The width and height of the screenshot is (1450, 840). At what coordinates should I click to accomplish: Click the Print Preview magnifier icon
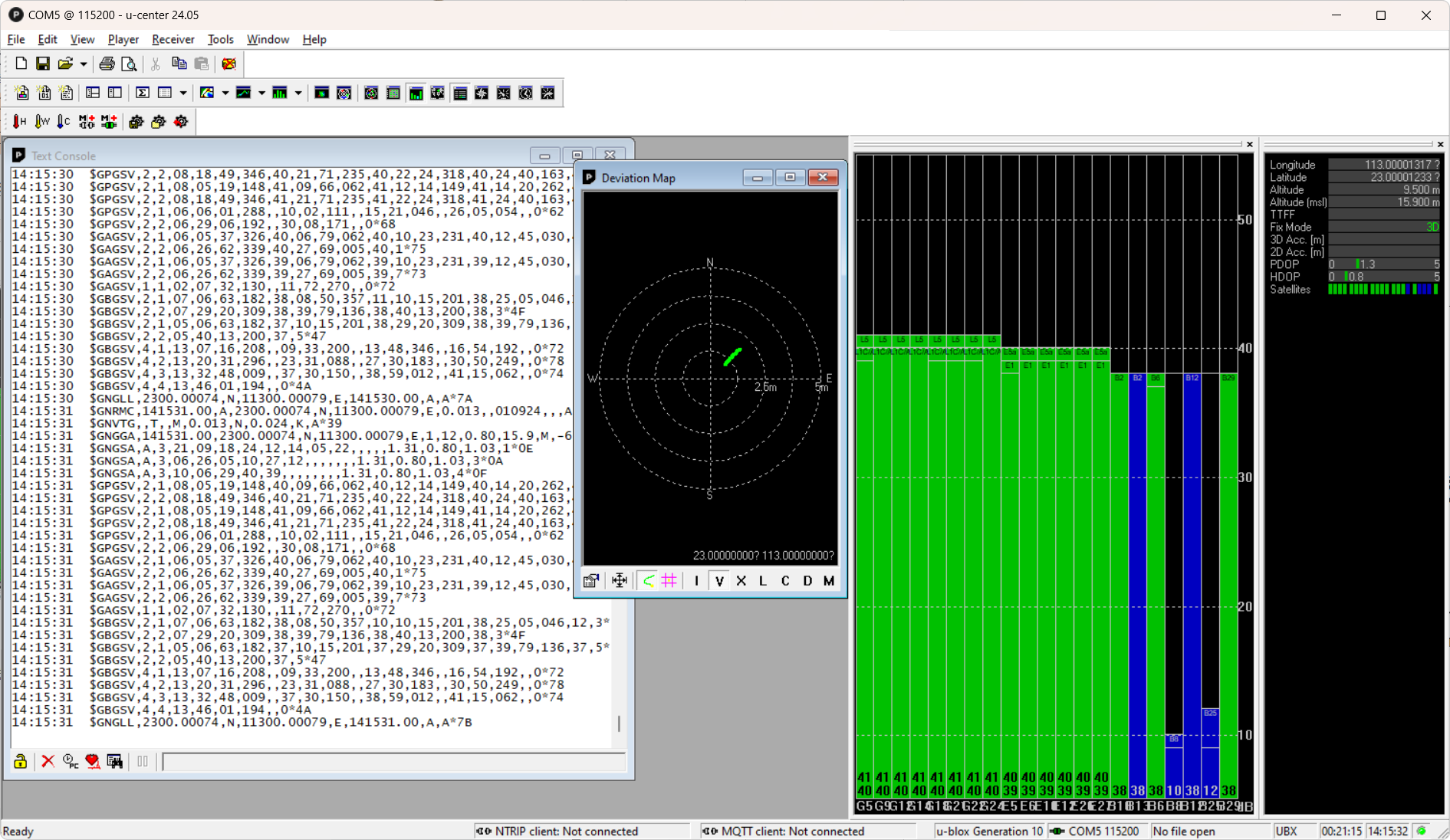click(x=129, y=64)
